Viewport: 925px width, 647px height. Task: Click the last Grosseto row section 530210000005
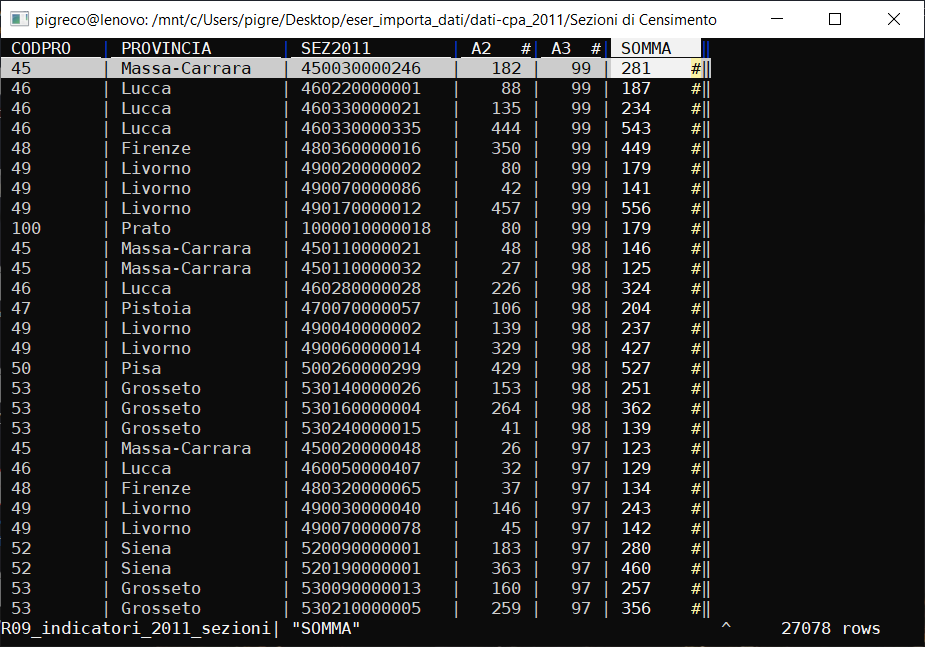pos(361,608)
